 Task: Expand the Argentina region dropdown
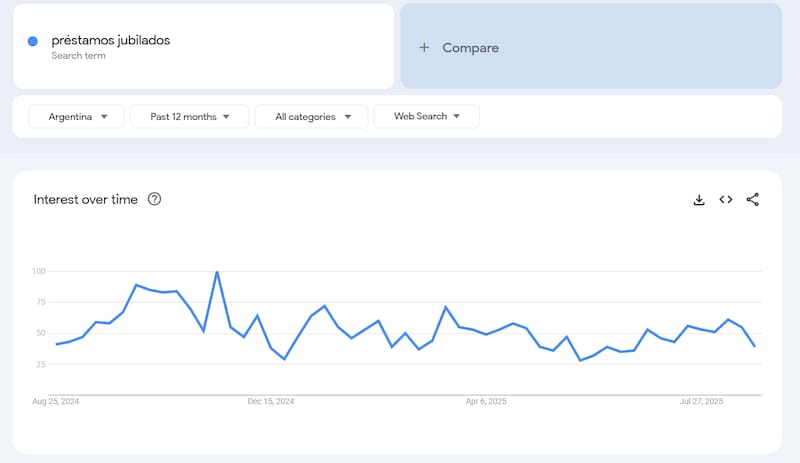[x=77, y=117]
